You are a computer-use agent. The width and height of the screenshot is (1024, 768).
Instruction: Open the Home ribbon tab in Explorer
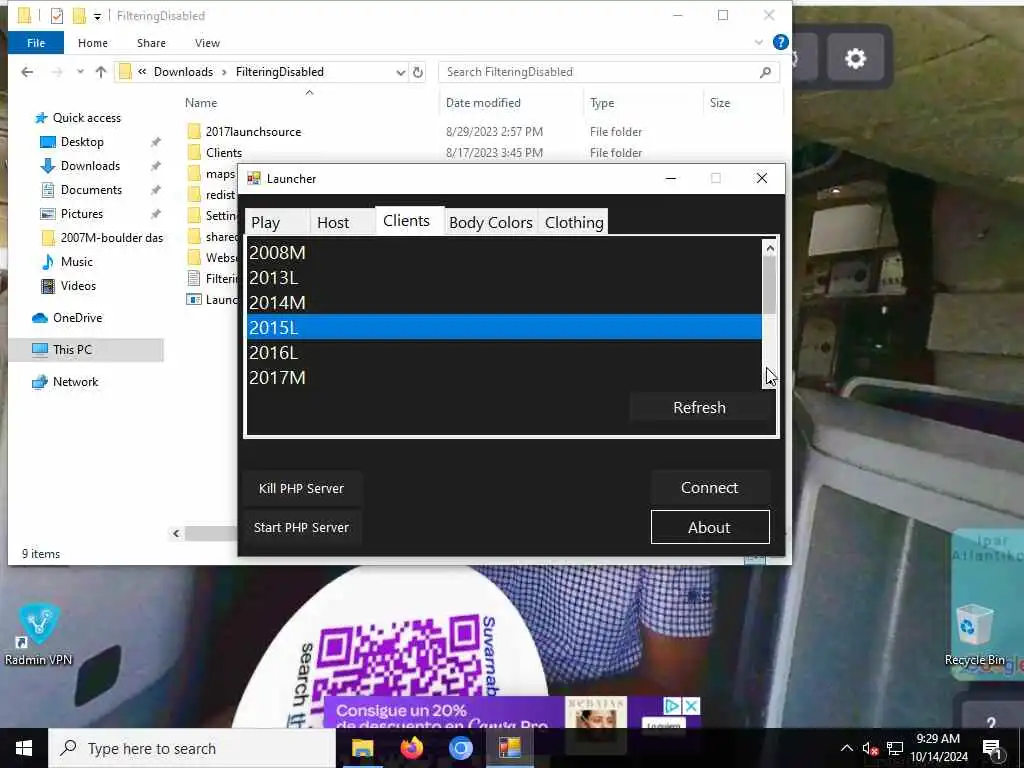pos(93,43)
